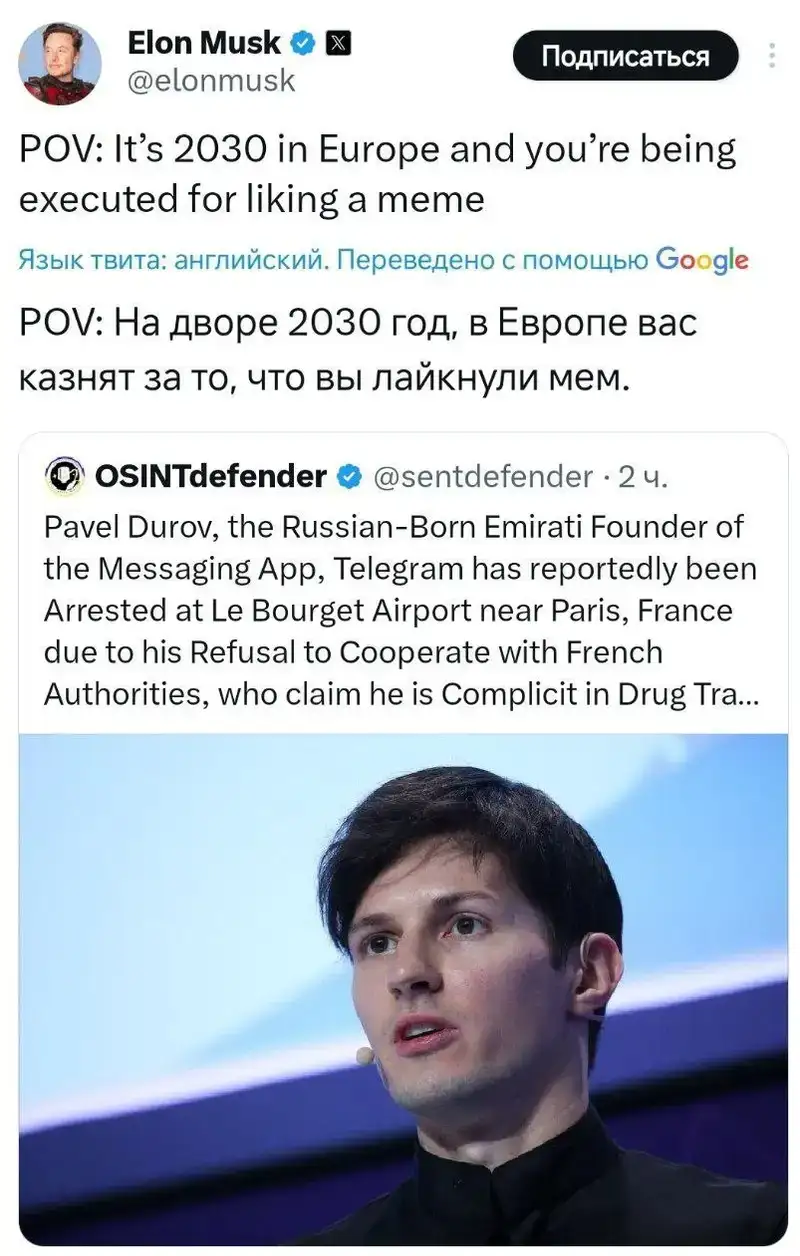Click the black X affiliation badge

click(337, 43)
